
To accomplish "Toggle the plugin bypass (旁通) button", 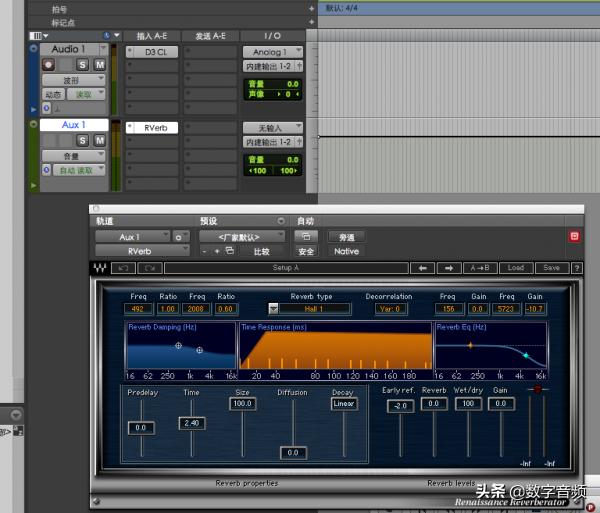I will [x=347, y=237].
